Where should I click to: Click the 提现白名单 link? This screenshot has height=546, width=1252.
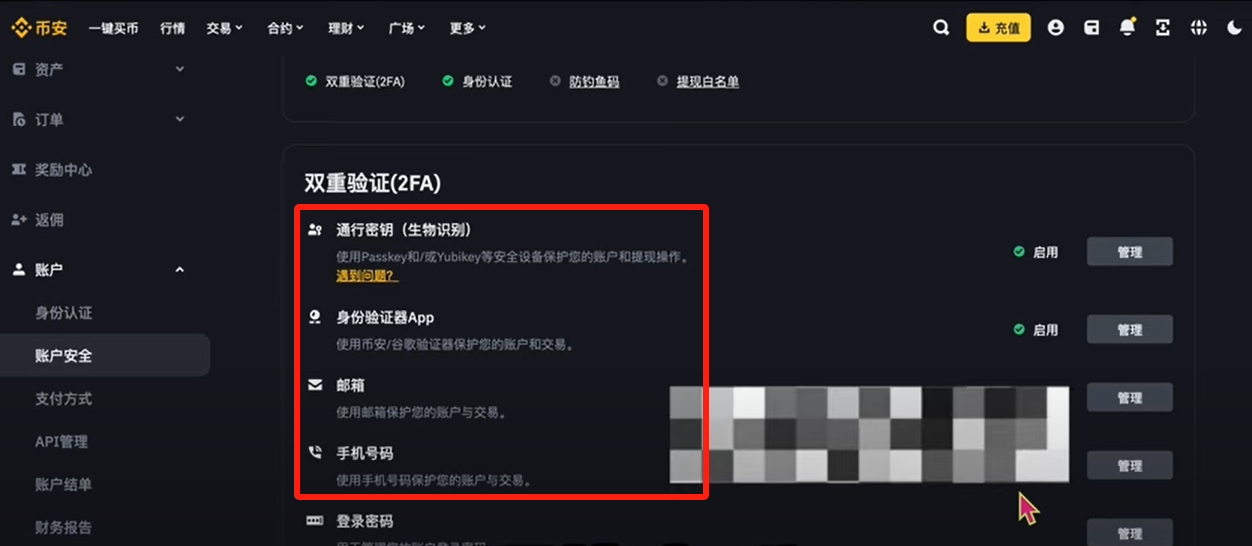coord(707,82)
